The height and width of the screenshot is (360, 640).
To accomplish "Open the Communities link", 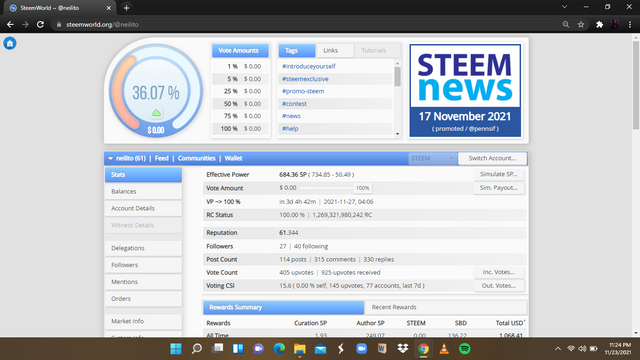I will tap(196, 158).
